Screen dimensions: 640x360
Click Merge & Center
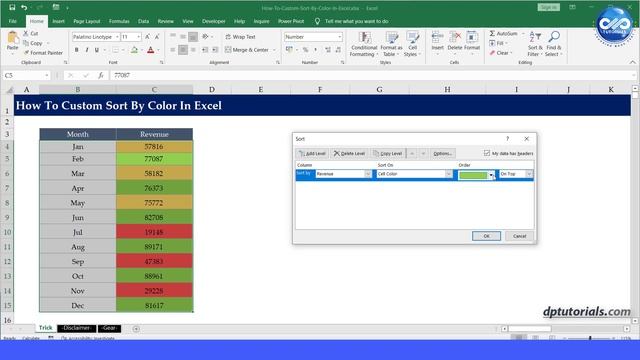(x=247, y=50)
